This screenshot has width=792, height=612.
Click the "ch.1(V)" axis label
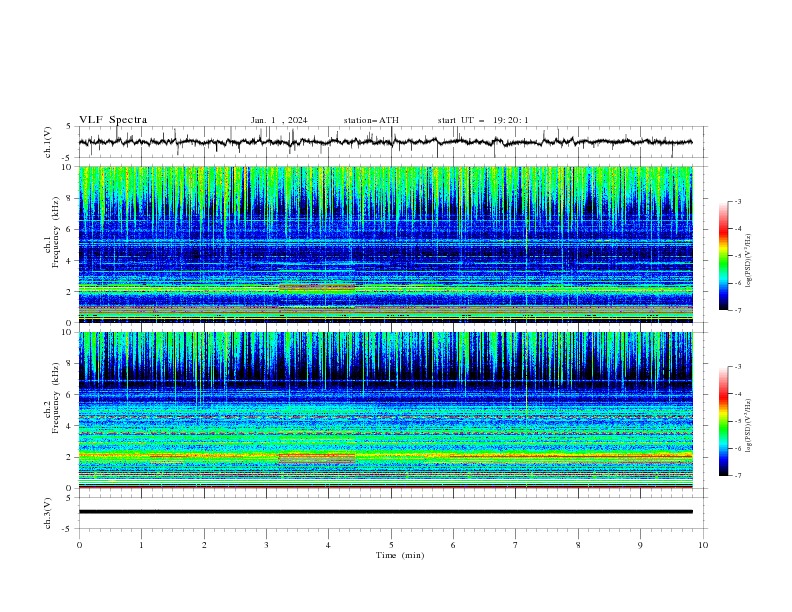coord(48,142)
